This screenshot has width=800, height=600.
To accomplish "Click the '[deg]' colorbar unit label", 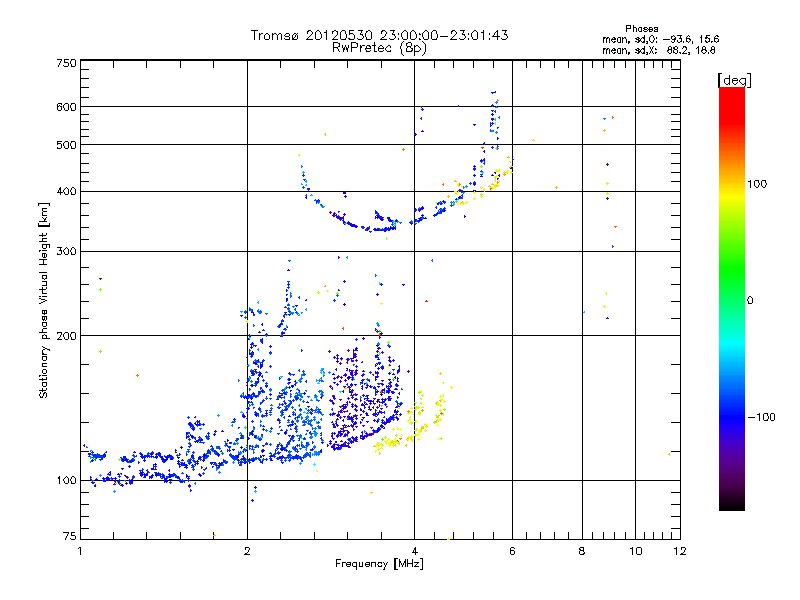I will 734,80.
